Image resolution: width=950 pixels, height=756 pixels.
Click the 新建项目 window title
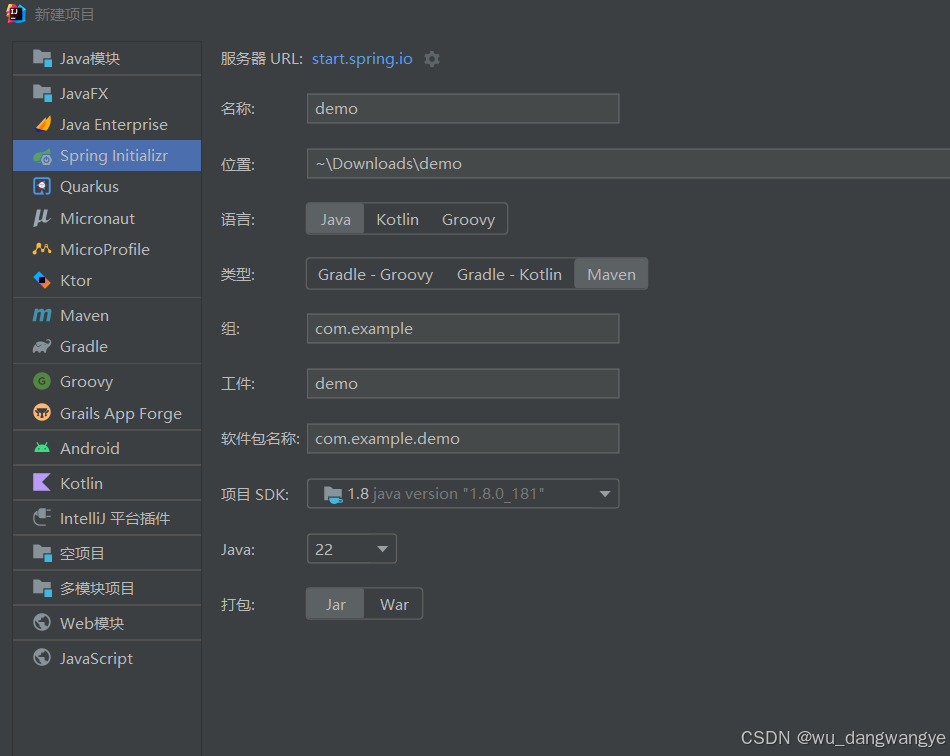64,14
